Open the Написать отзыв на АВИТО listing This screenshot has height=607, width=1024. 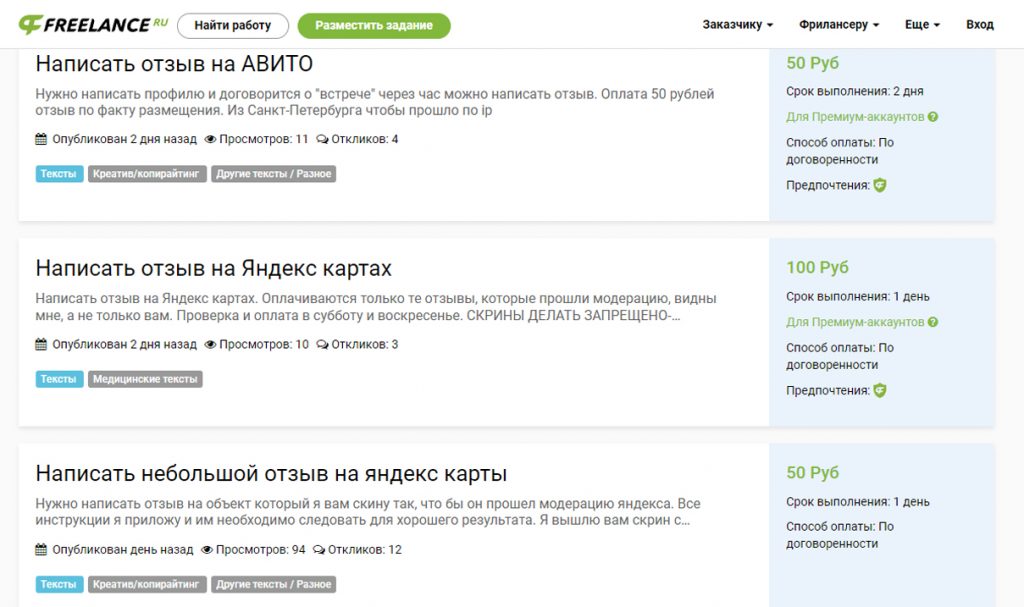click(x=174, y=64)
